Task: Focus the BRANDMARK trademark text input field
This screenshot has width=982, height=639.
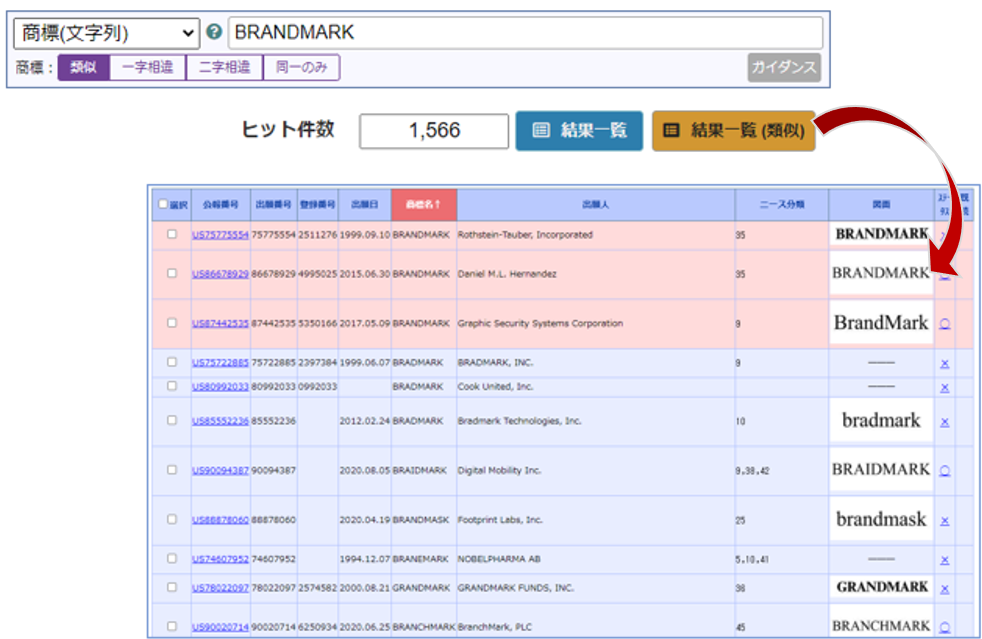Action: (x=525, y=33)
